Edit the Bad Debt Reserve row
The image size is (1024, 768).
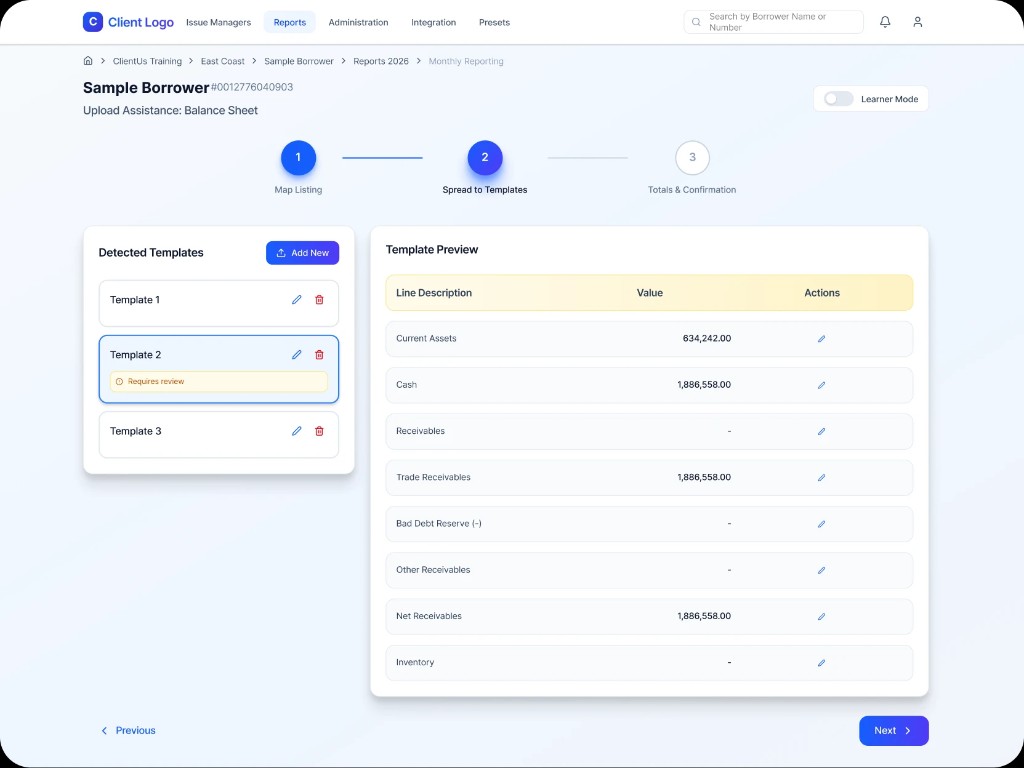(822, 524)
